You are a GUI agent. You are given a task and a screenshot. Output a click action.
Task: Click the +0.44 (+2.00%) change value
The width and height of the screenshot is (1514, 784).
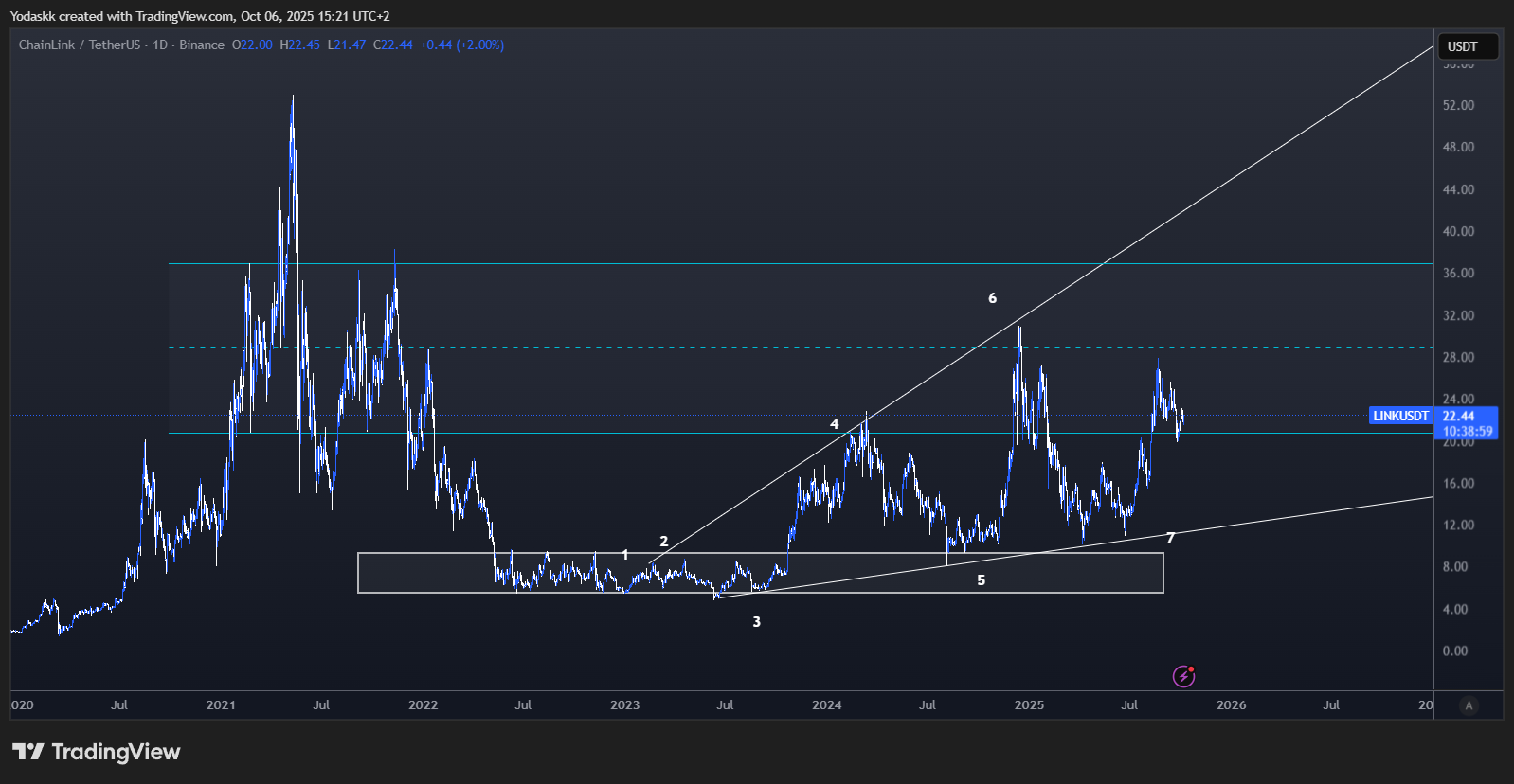tap(462, 45)
